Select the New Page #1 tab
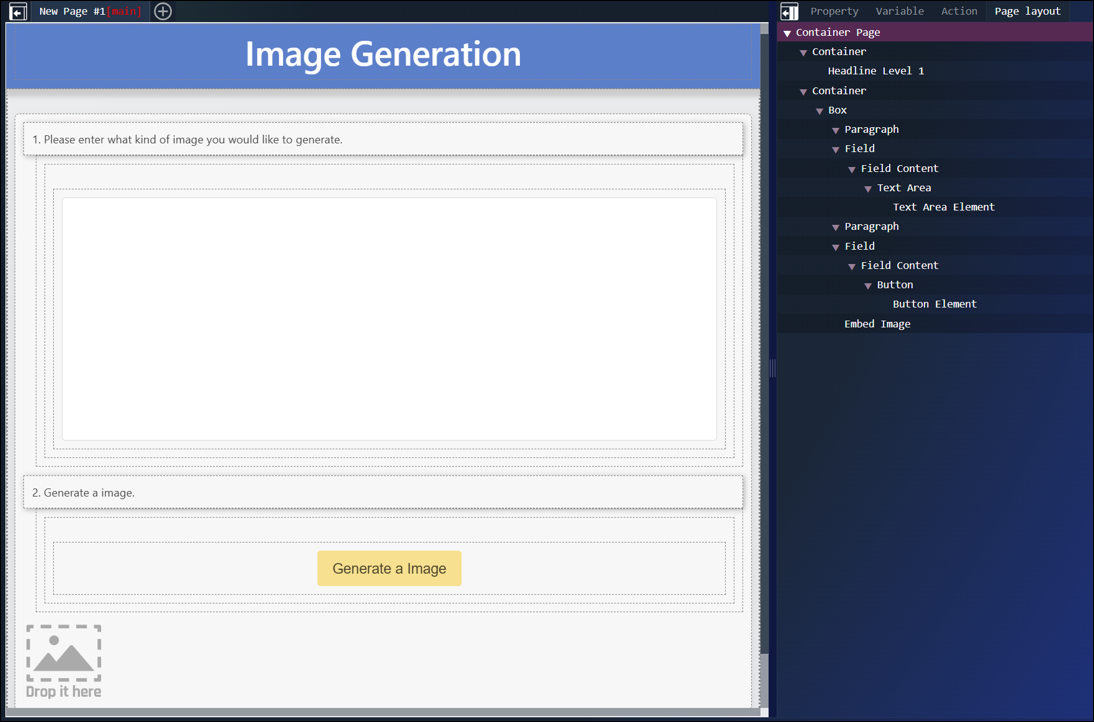 89,11
